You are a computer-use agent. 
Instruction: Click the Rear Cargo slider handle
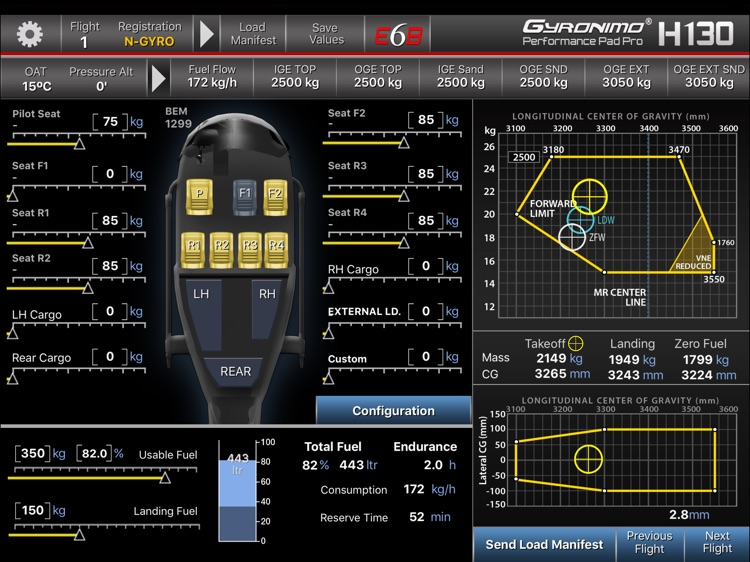coord(12,379)
